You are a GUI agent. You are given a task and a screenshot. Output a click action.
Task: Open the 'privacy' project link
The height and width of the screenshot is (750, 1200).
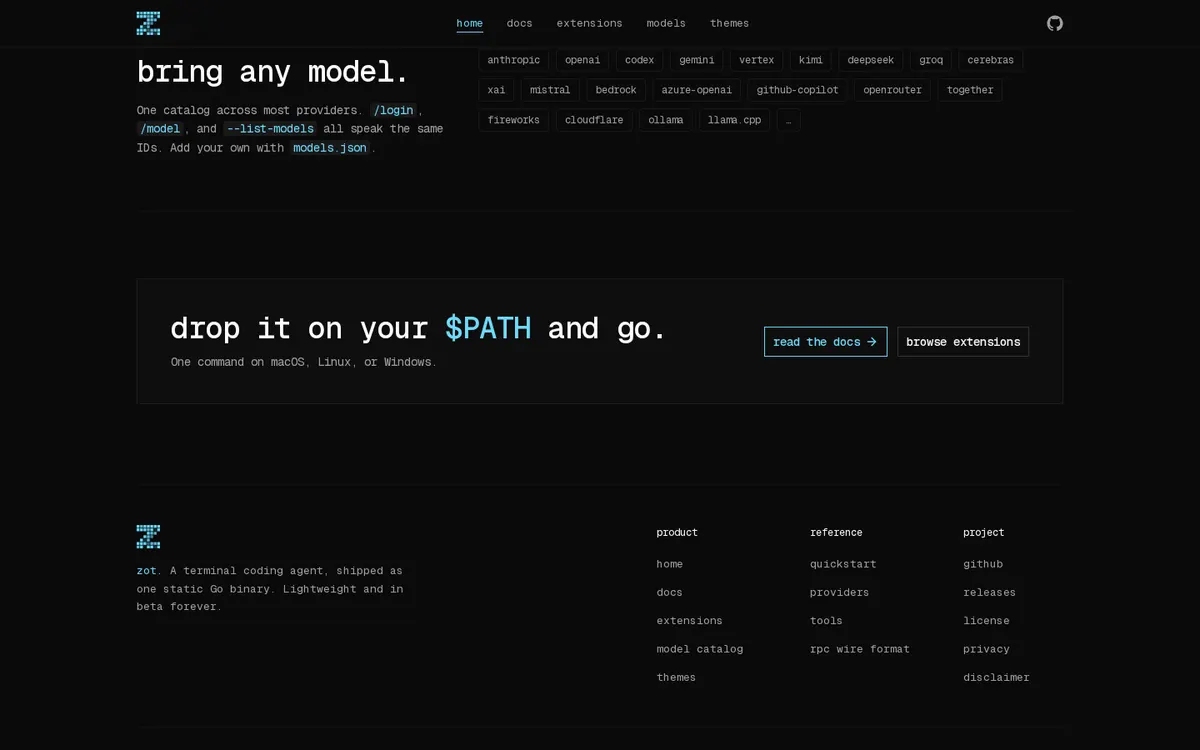pyautogui.click(x=986, y=649)
